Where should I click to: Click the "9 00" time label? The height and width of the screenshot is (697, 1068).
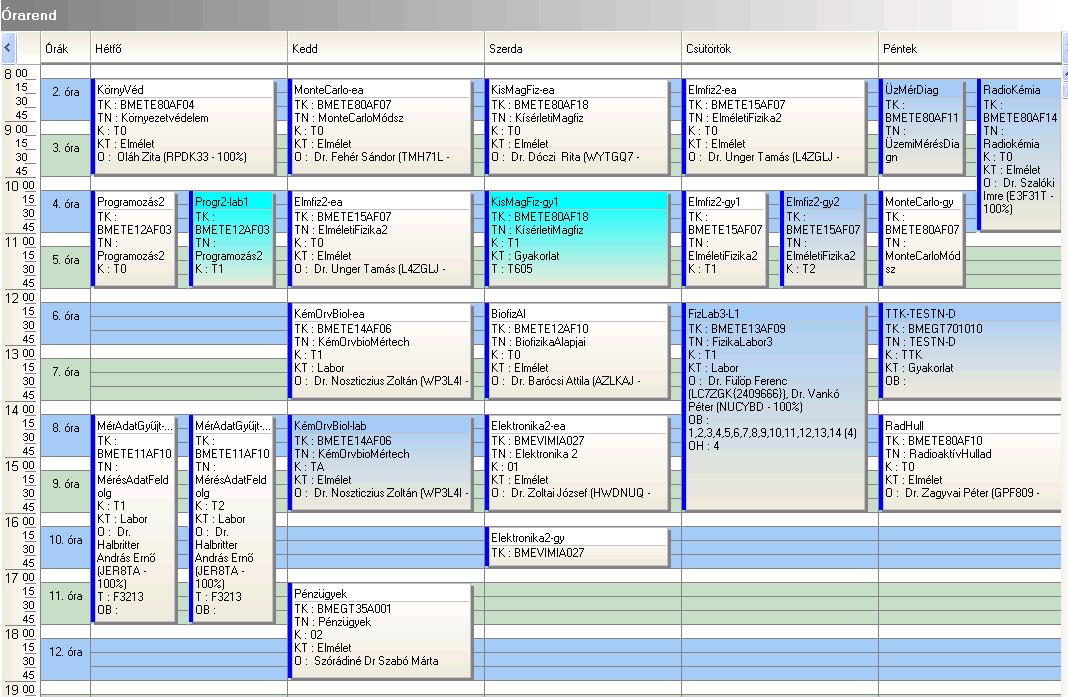point(16,129)
